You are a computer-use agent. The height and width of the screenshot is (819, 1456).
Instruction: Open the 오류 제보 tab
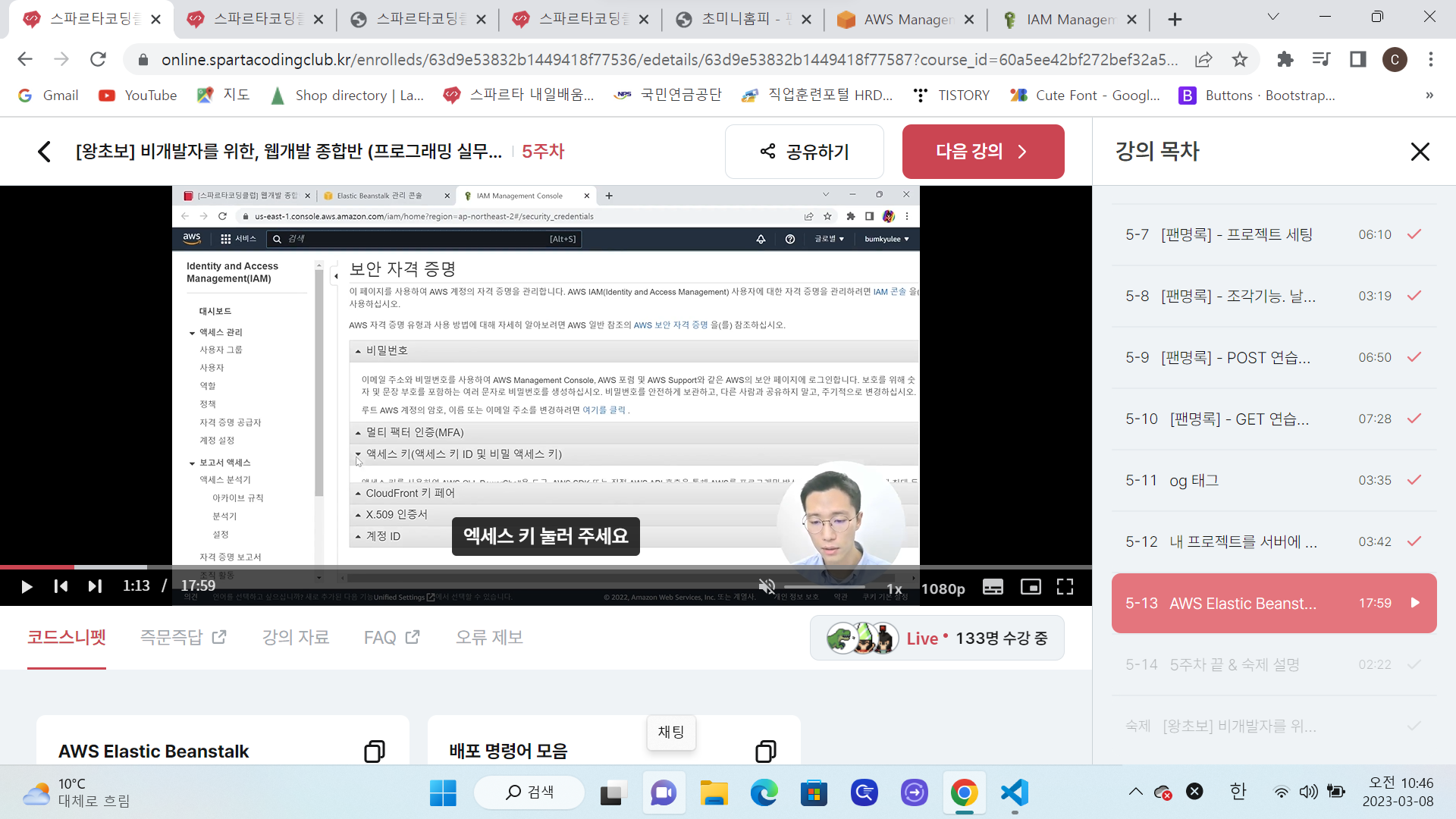pos(489,638)
